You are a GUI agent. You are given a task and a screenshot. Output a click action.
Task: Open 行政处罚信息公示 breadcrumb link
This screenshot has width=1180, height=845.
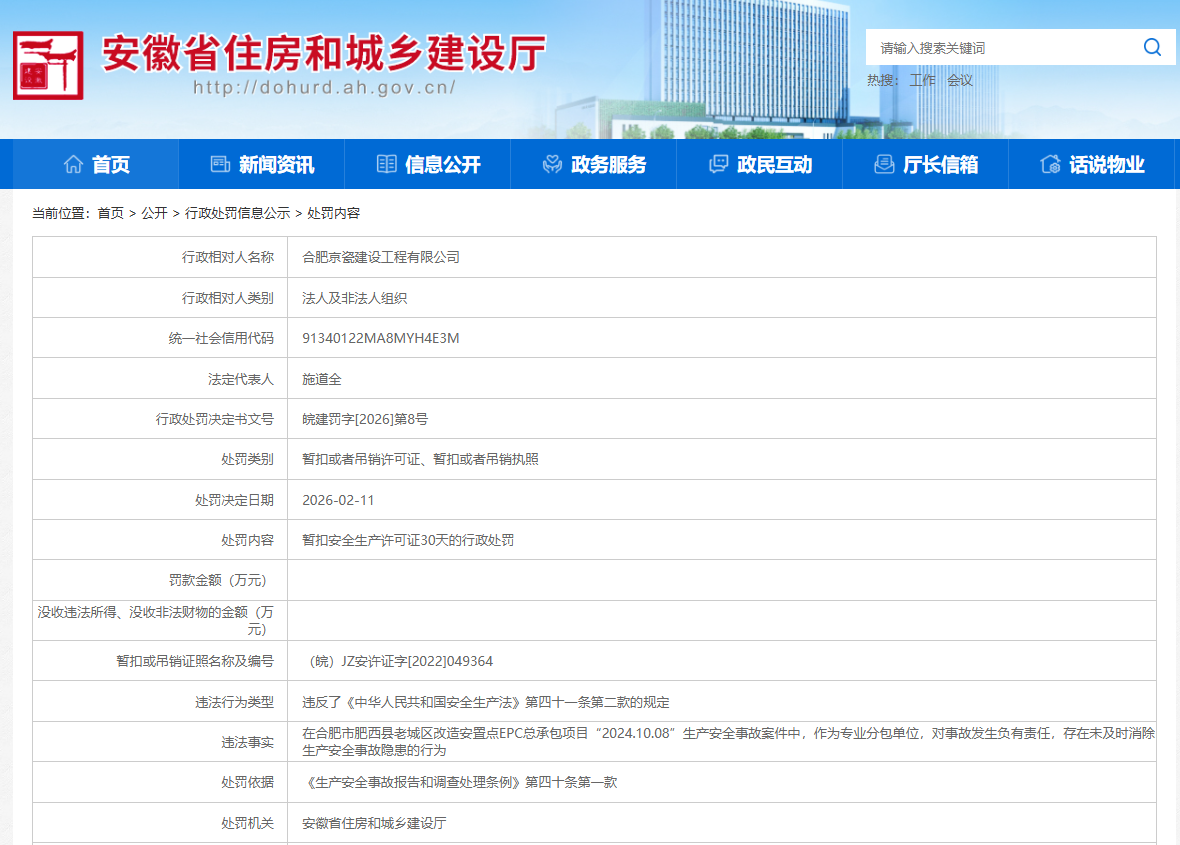tap(237, 213)
